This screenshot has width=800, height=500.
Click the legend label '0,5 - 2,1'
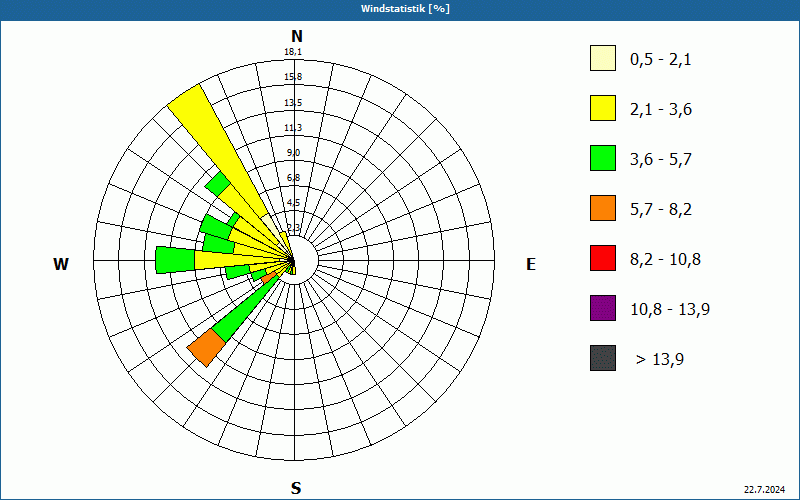pos(661,60)
